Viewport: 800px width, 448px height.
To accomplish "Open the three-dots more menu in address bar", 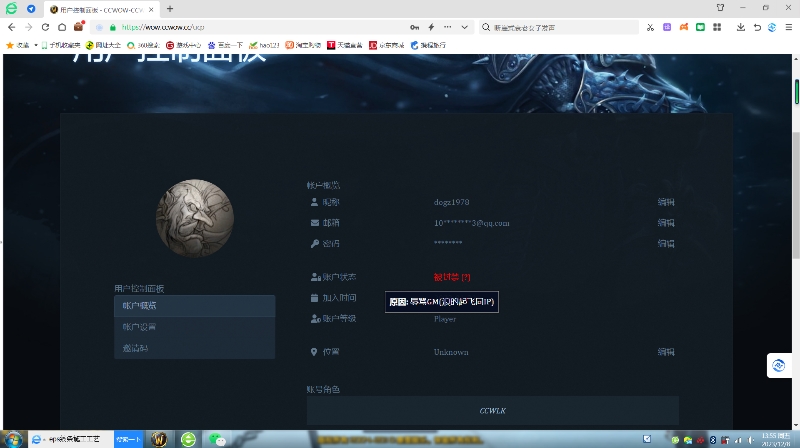I will [x=447, y=27].
